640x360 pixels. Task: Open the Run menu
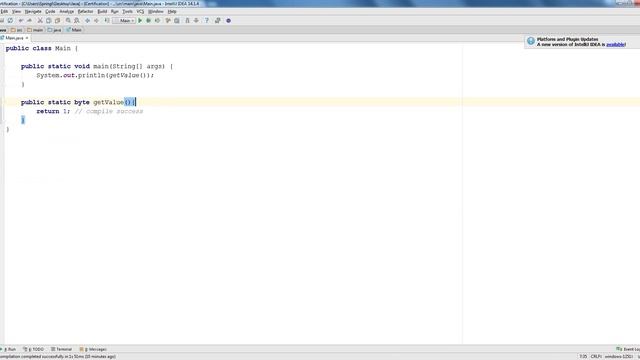tap(115, 12)
